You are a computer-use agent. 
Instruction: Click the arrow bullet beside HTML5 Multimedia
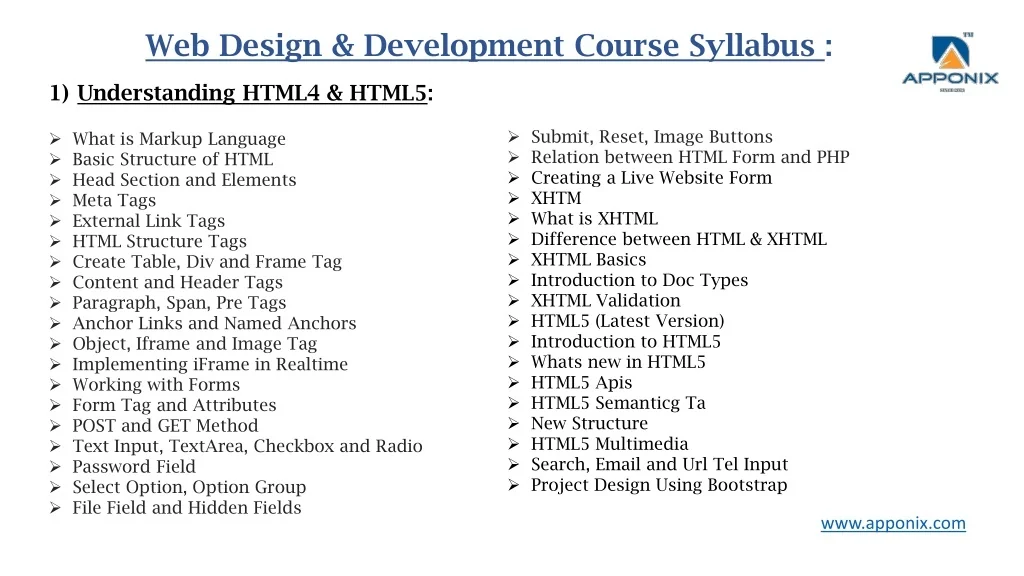point(513,444)
